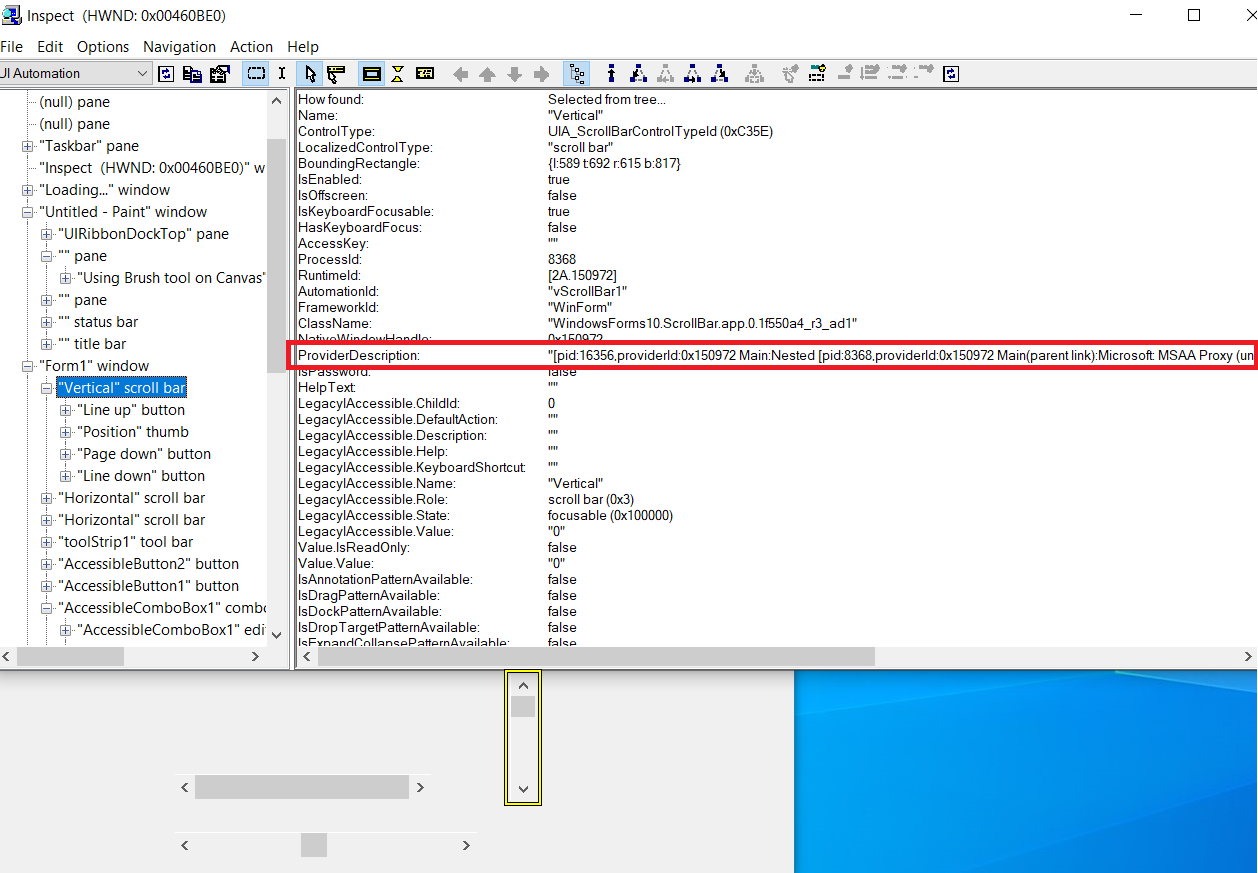Select the "Page down" button tree item

point(144,454)
